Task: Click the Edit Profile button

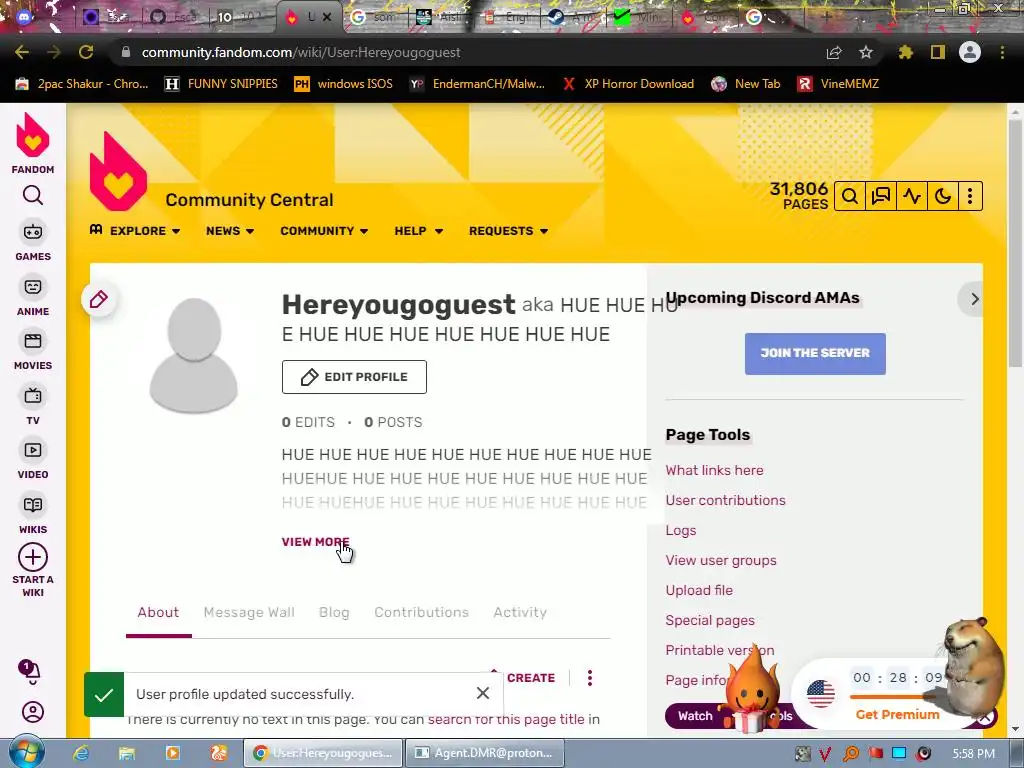Action: (354, 377)
